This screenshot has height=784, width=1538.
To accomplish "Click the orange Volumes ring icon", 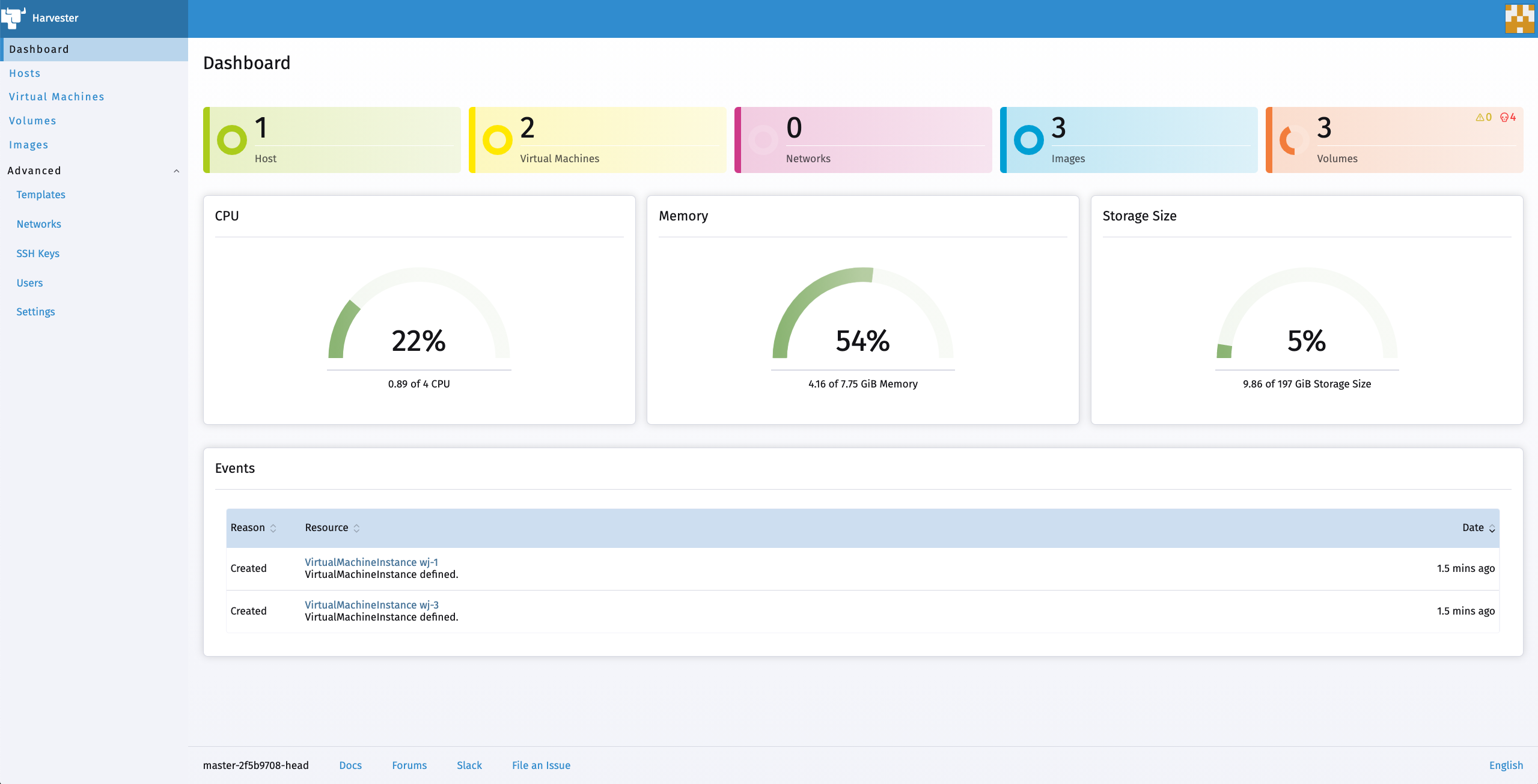I will (1293, 141).
